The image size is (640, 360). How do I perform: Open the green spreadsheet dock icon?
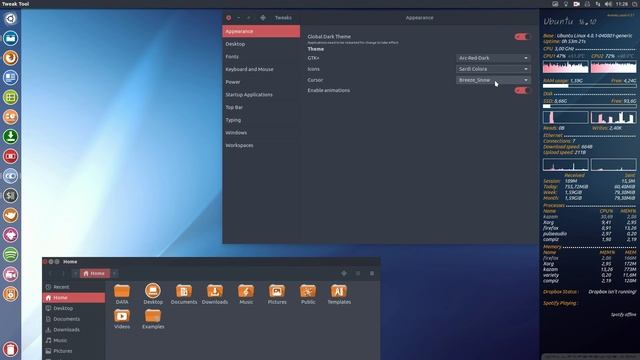coord(11,97)
